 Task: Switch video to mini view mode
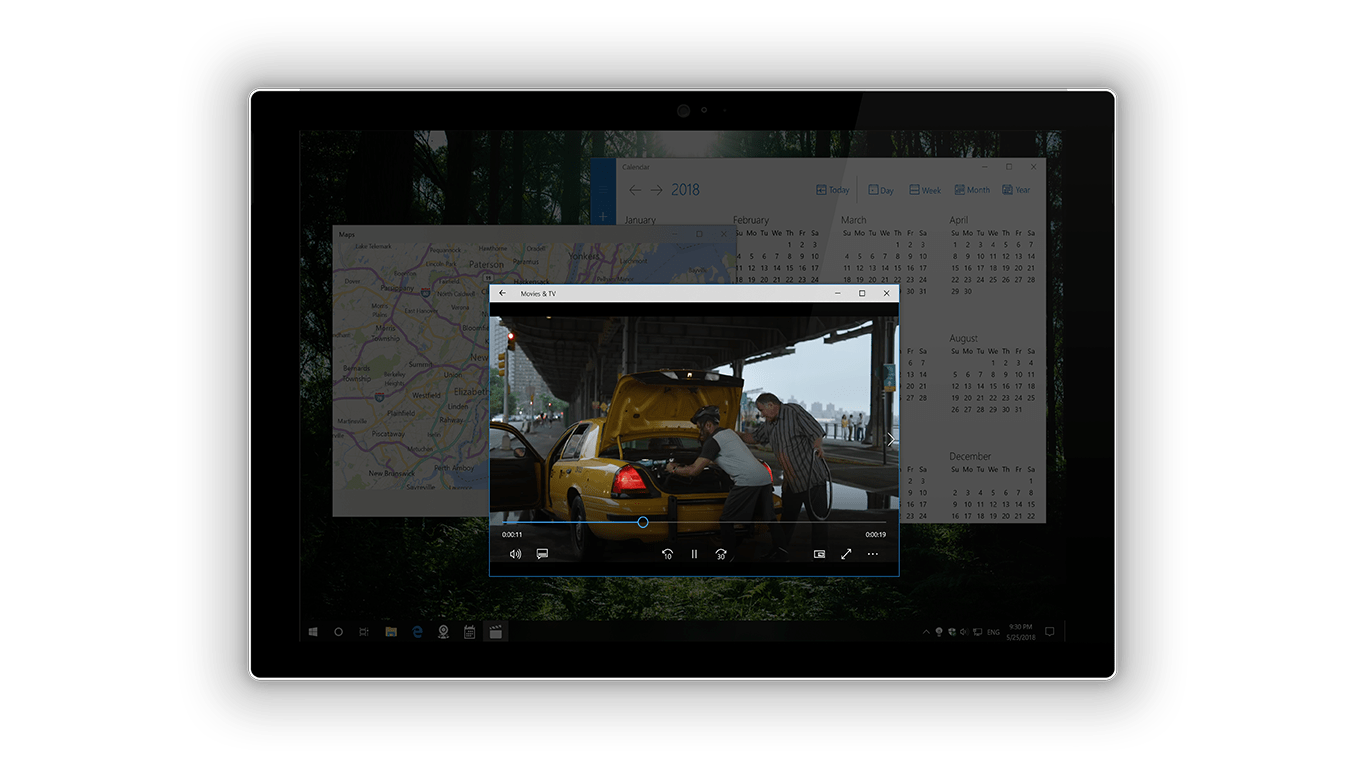[819, 554]
